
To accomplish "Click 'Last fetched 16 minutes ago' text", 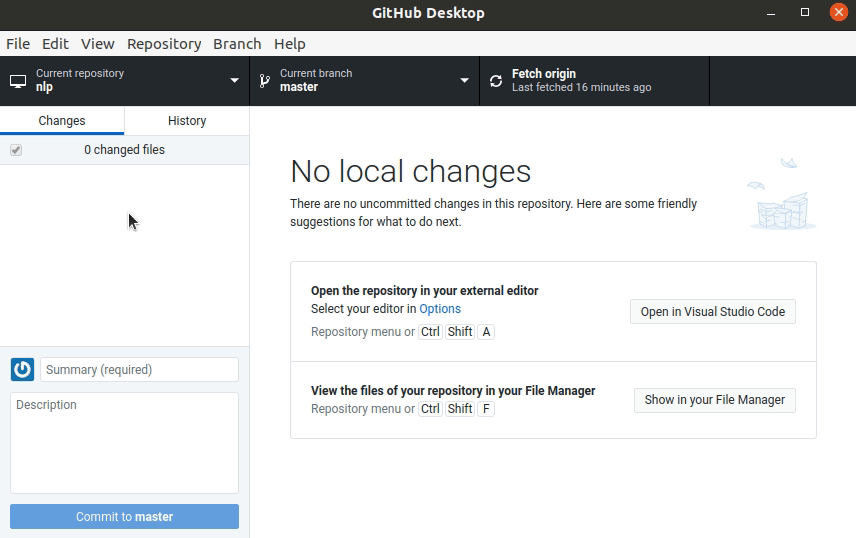I will click(581, 87).
